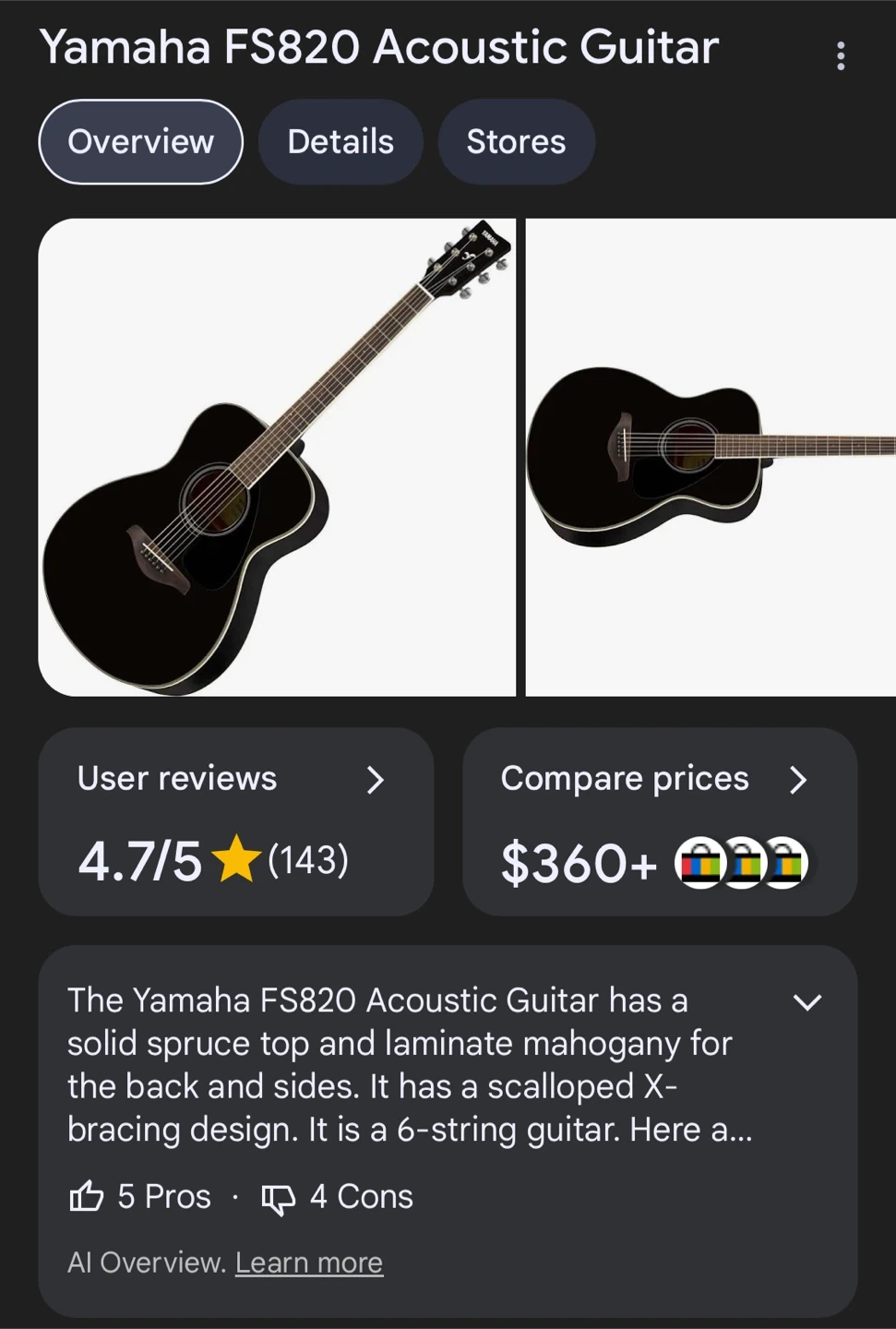This screenshot has height=1329, width=896.
Task: Click the Compare prices heading
Action: [x=625, y=779]
